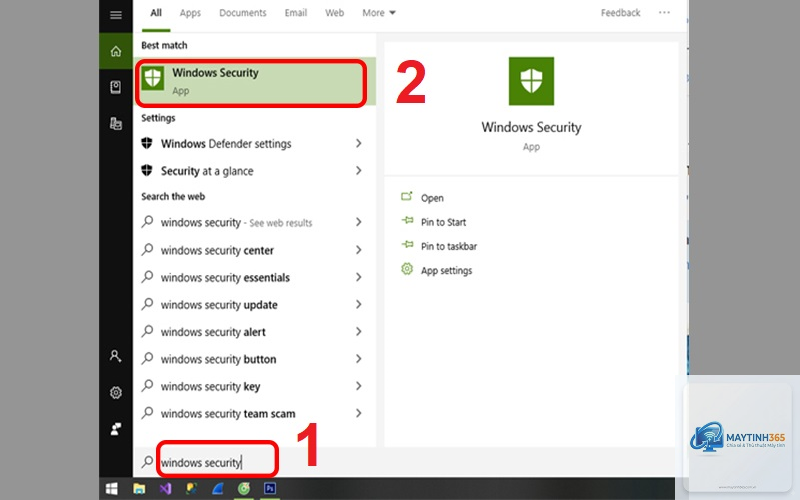
Task: Switch to the Documents tab
Action: (x=243, y=13)
